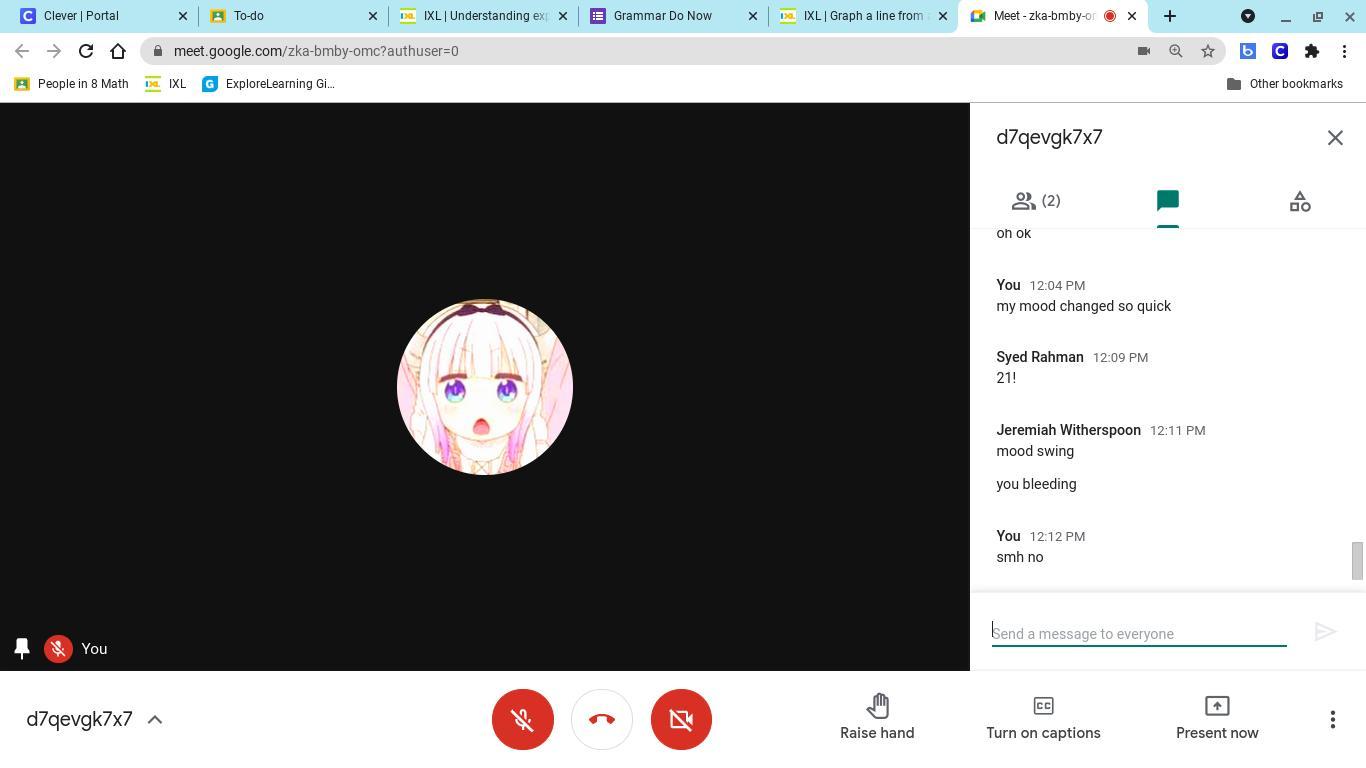Select the Chat tab in side panel
1366x768 pixels.
pyautogui.click(x=1167, y=201)
